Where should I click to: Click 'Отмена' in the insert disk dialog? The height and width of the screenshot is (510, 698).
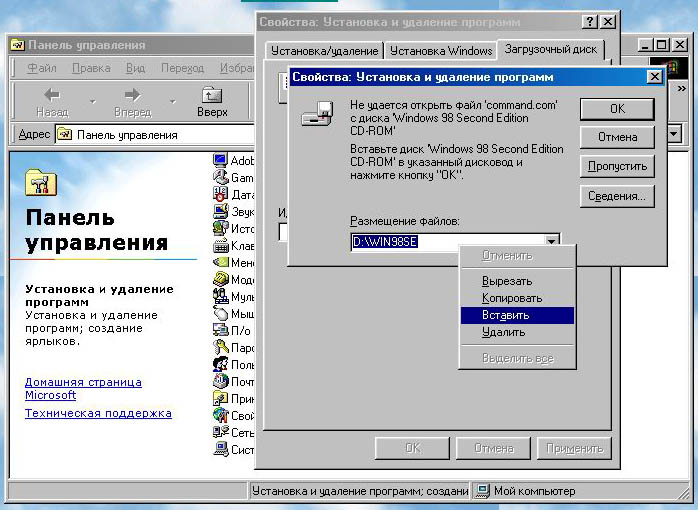(x=617, y=137)
